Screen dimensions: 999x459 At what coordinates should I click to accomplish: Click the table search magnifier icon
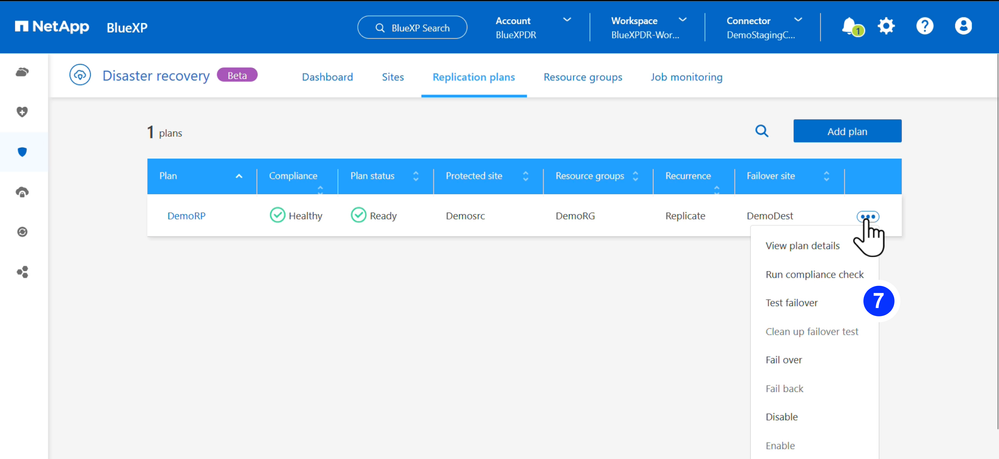[762, 131]
